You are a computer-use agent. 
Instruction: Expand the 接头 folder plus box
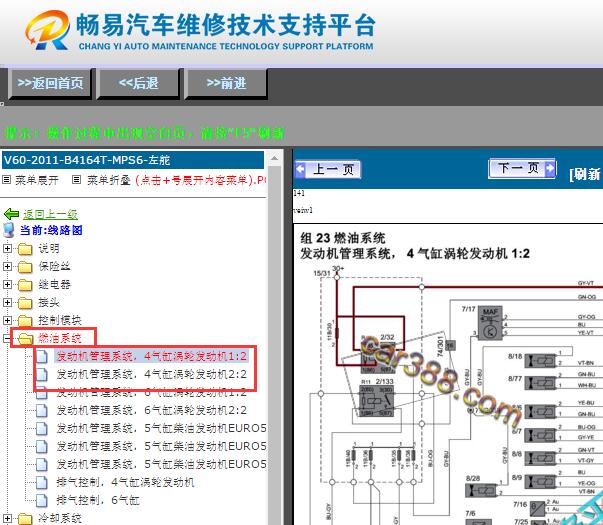(7, 302)
